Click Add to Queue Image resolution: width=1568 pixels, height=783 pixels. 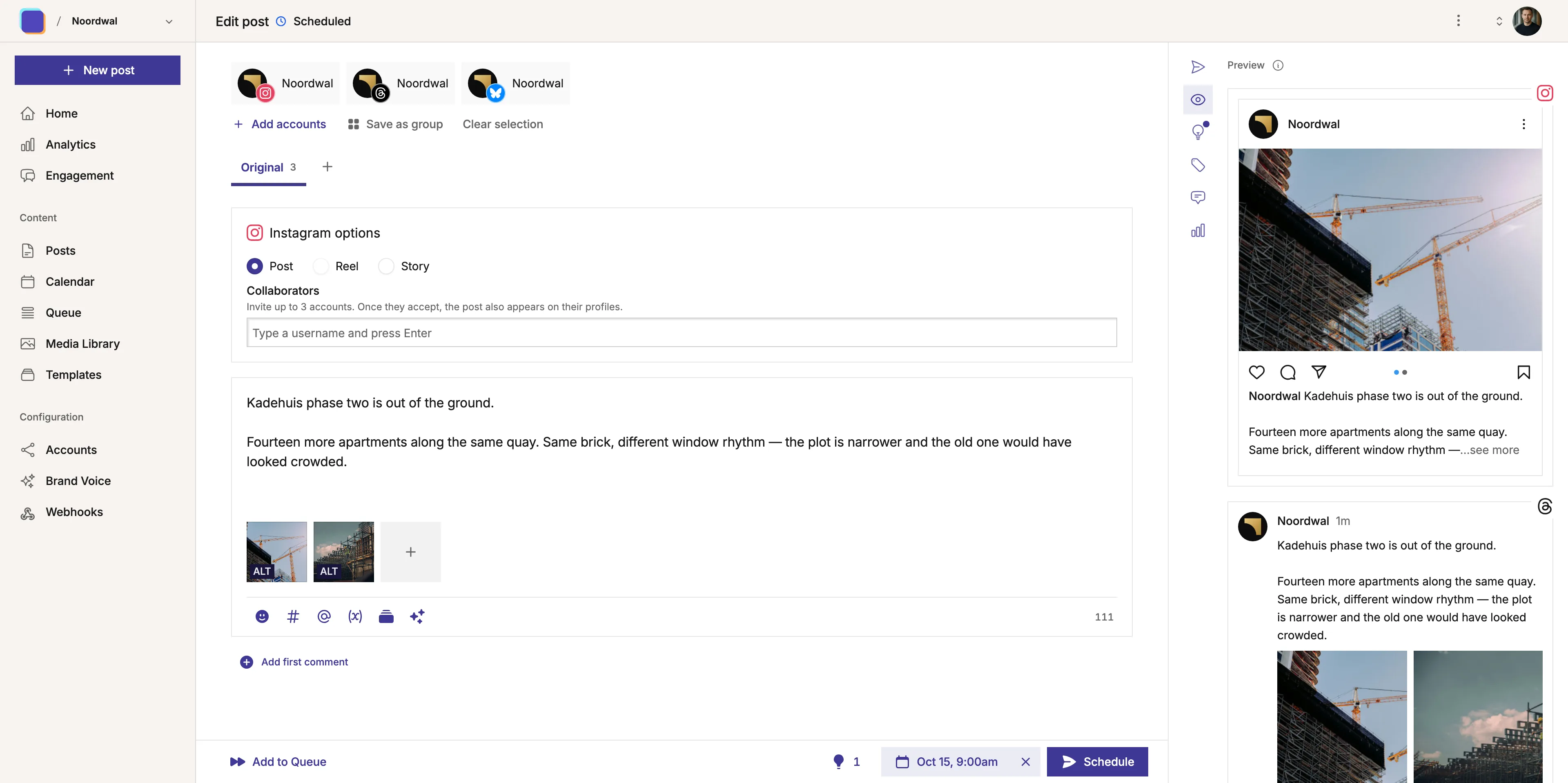[278, 762]
